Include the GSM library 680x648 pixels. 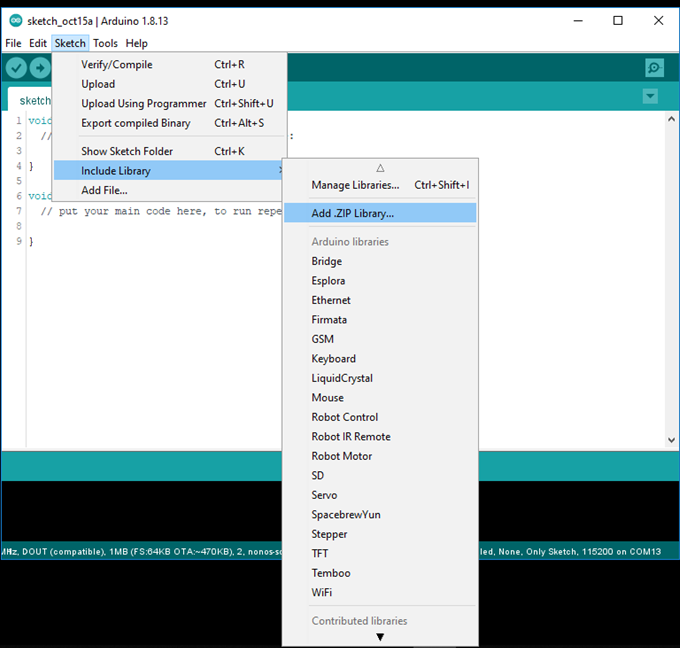380,339
